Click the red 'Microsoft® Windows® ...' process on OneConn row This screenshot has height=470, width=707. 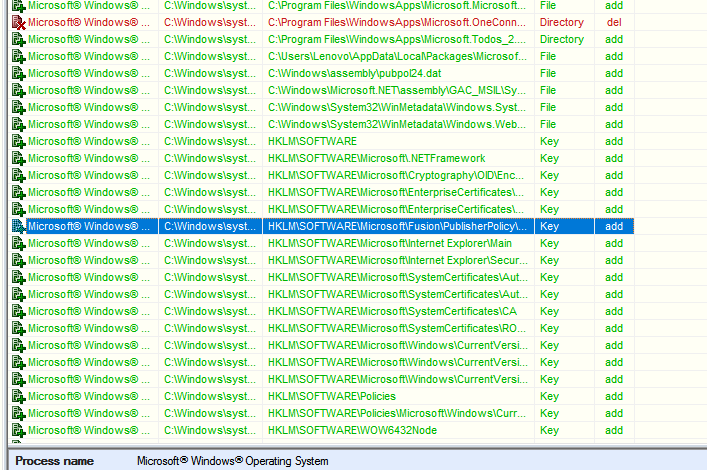tap(89, 22)
